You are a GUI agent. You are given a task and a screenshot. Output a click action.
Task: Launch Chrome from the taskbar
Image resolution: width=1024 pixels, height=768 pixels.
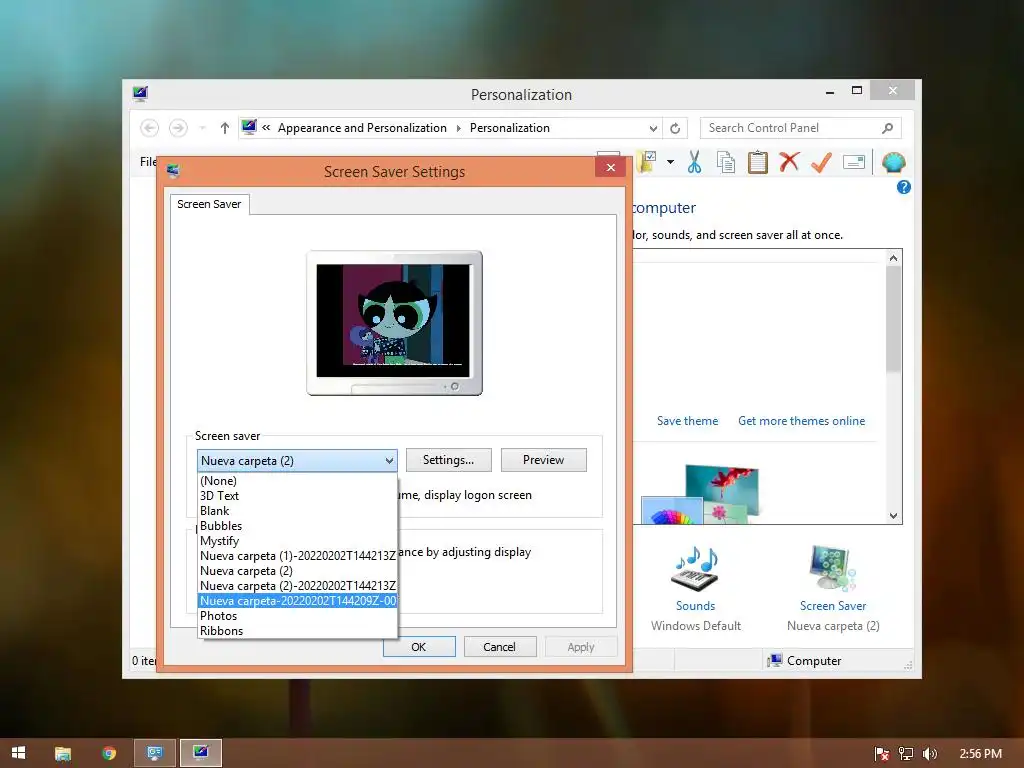click(109, 753)
